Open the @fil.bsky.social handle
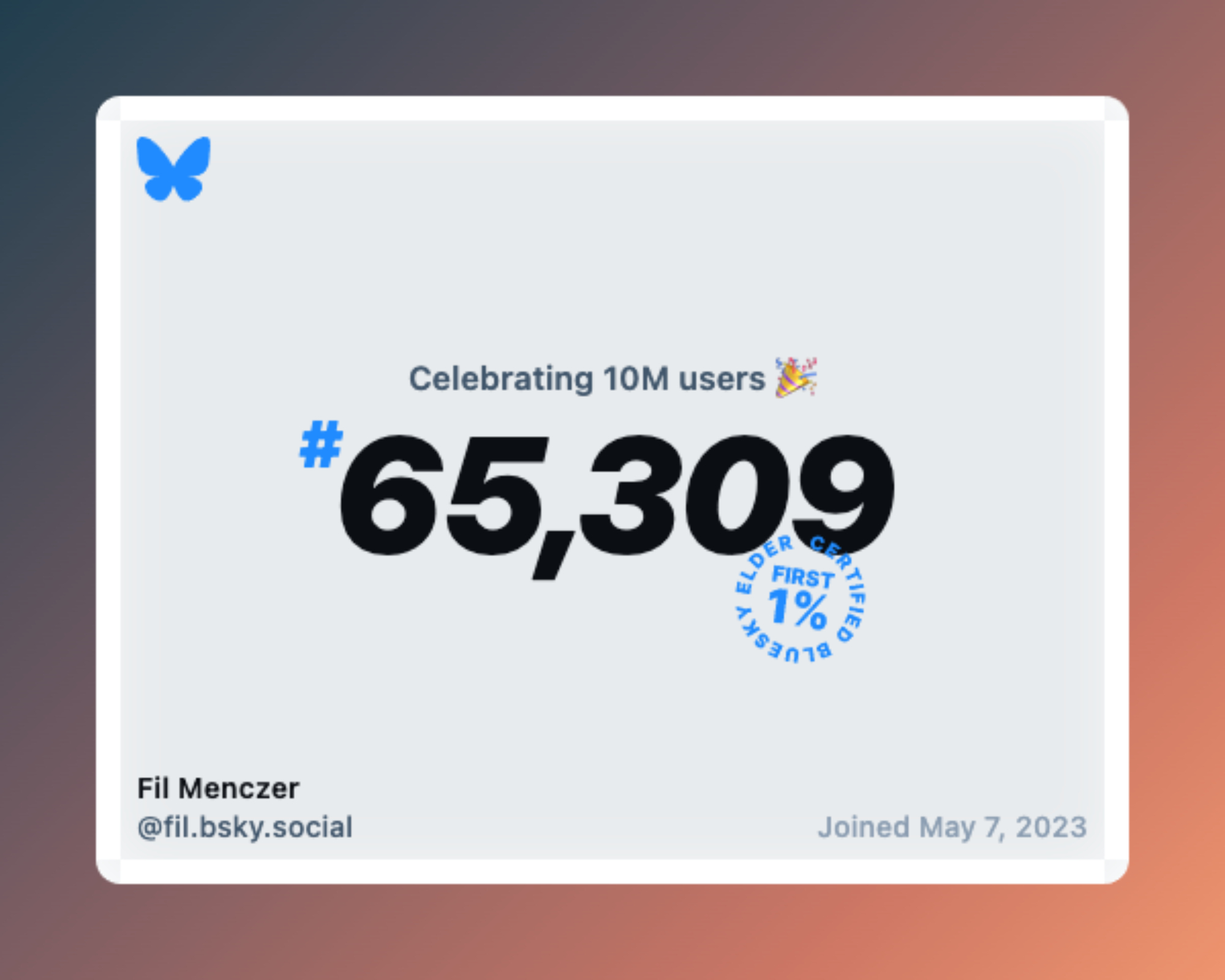The image size is (1225, 980). point(245,827)
